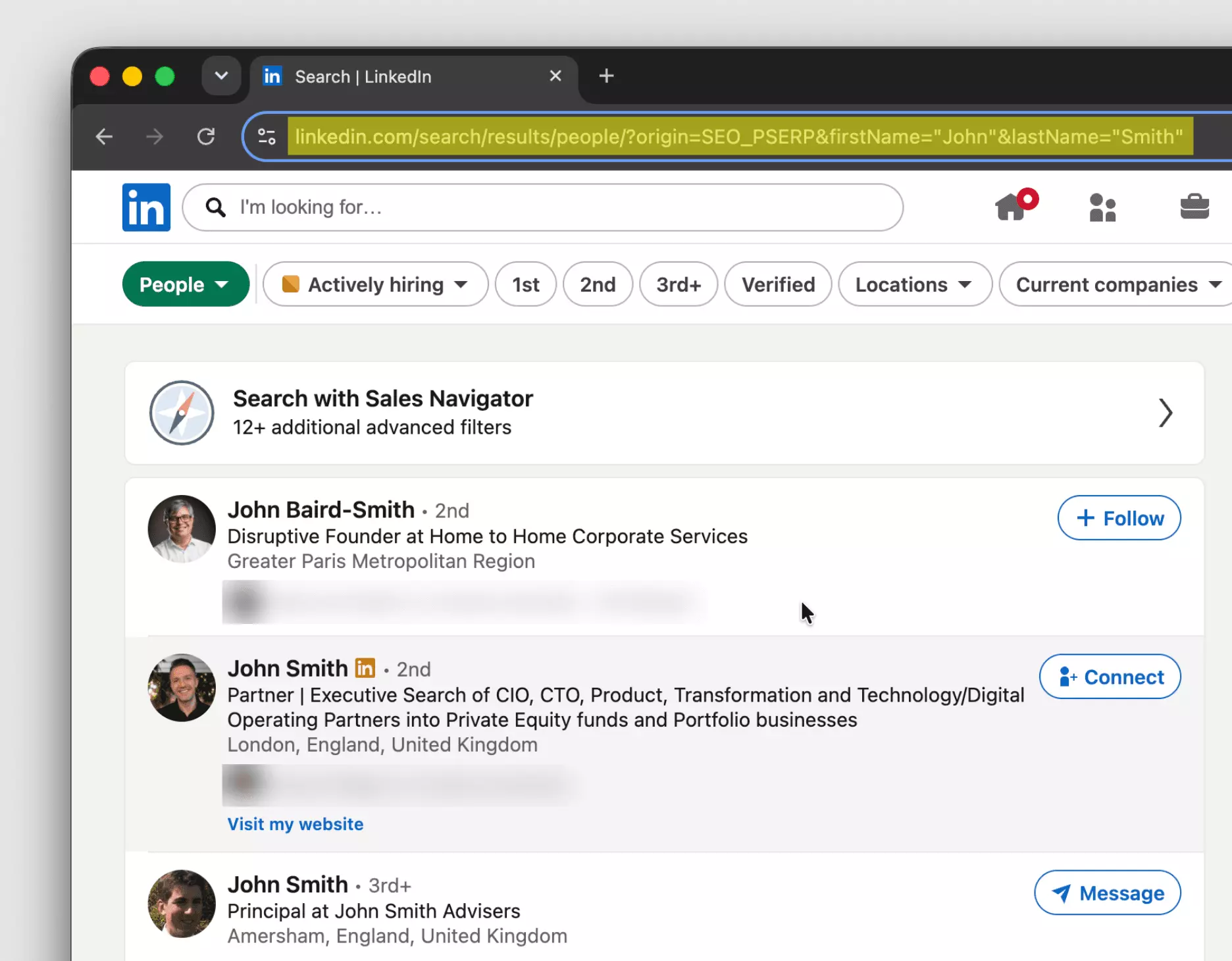Open the Visit my website link
1232x961 pixels.
(295, 824)
